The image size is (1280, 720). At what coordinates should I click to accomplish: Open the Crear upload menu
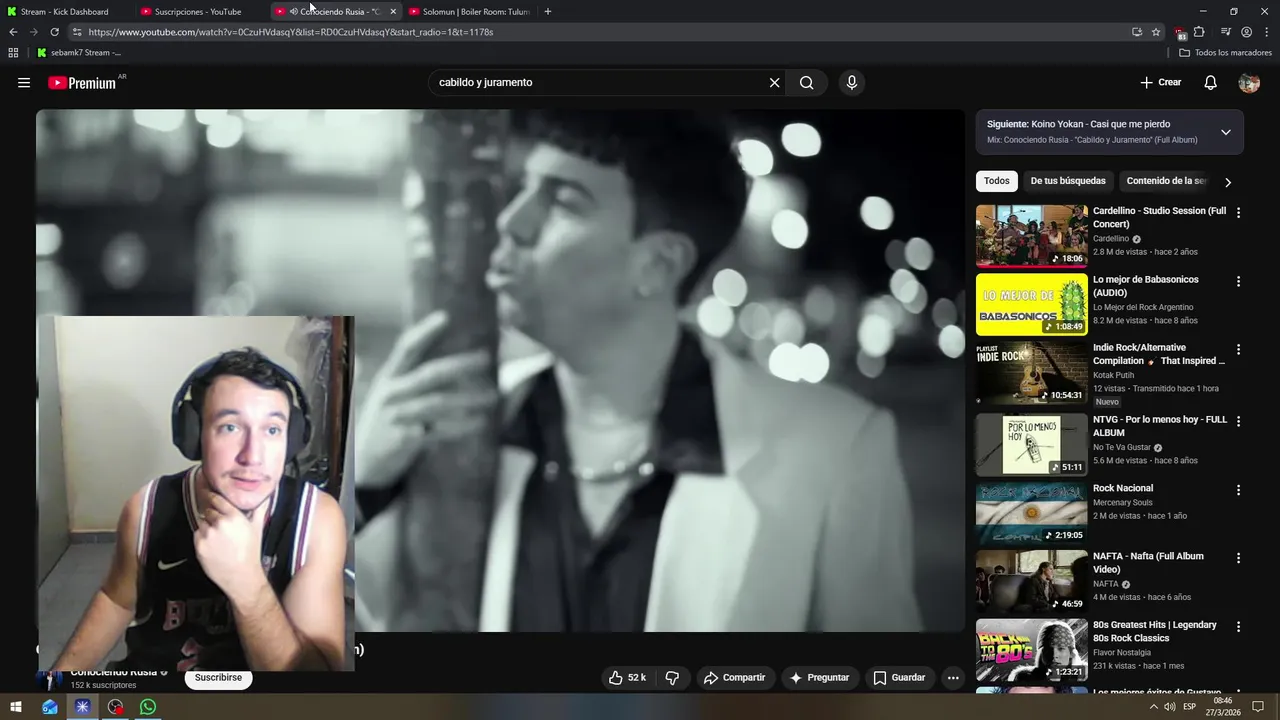(x=1160, y=83)
